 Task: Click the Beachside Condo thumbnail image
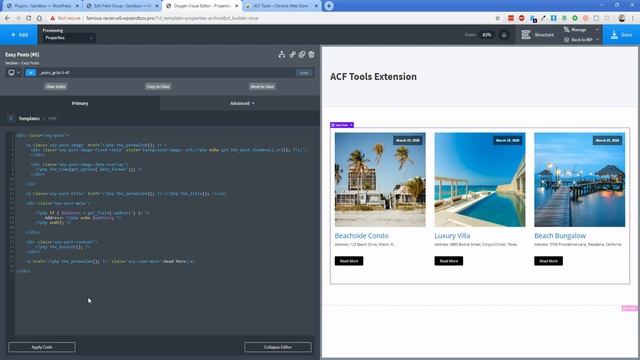pos(380,180)
